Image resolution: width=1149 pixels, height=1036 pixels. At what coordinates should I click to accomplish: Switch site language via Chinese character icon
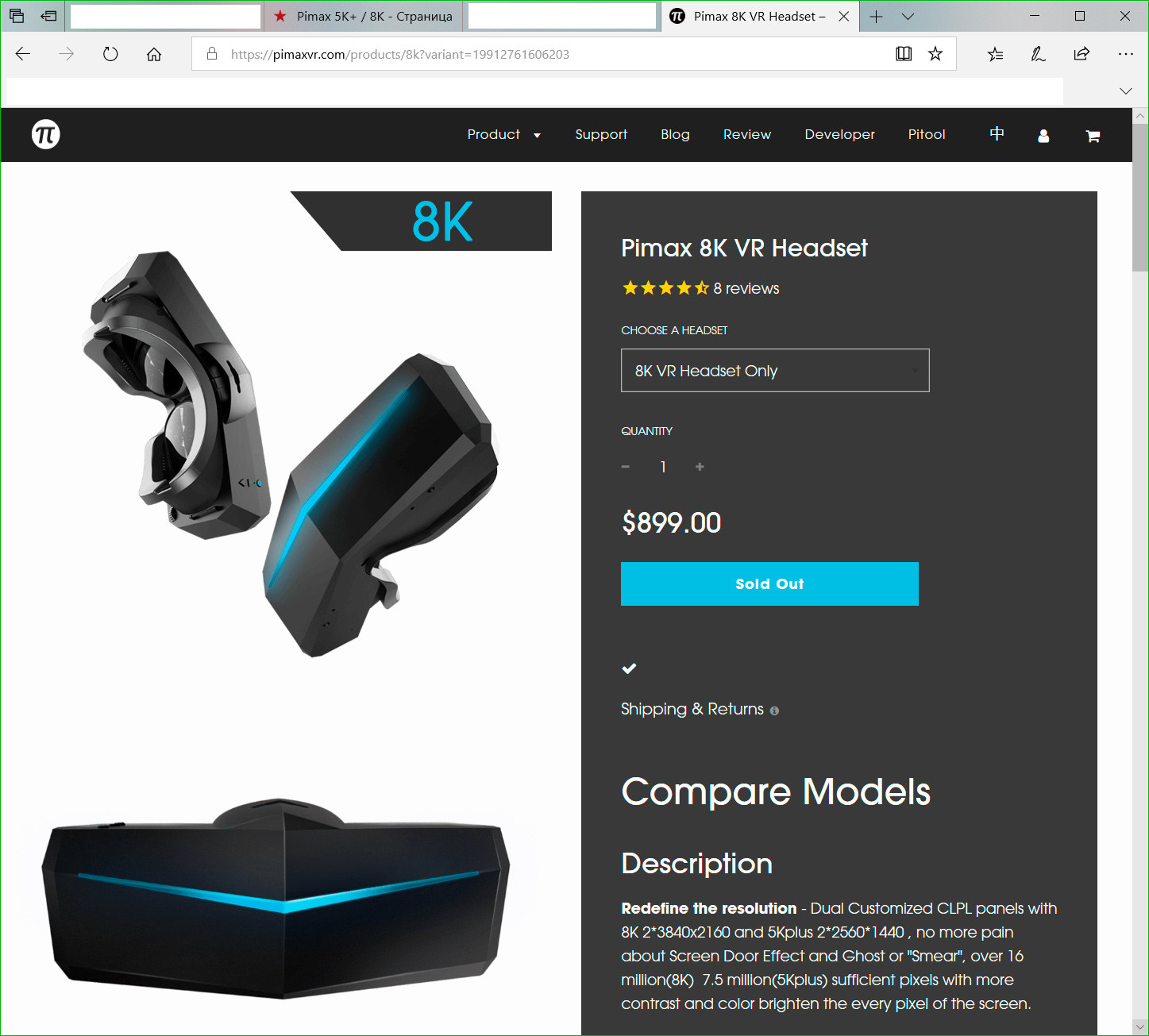pos(997,134)
